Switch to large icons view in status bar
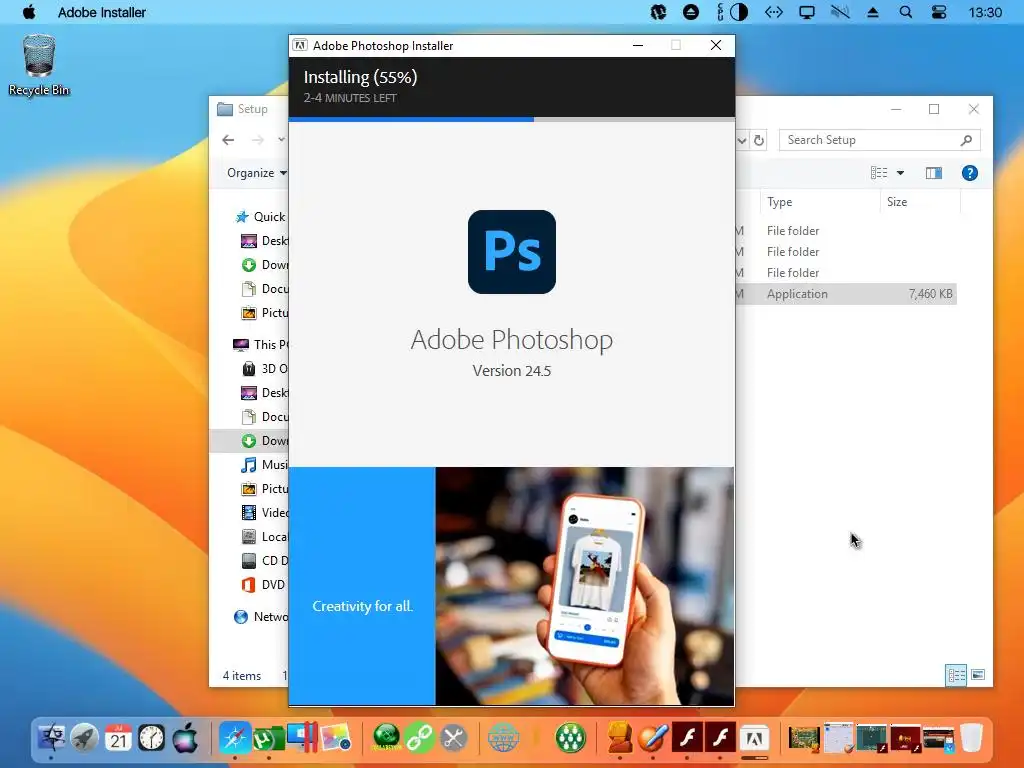 pyautogui.click(x=978, y=675)
